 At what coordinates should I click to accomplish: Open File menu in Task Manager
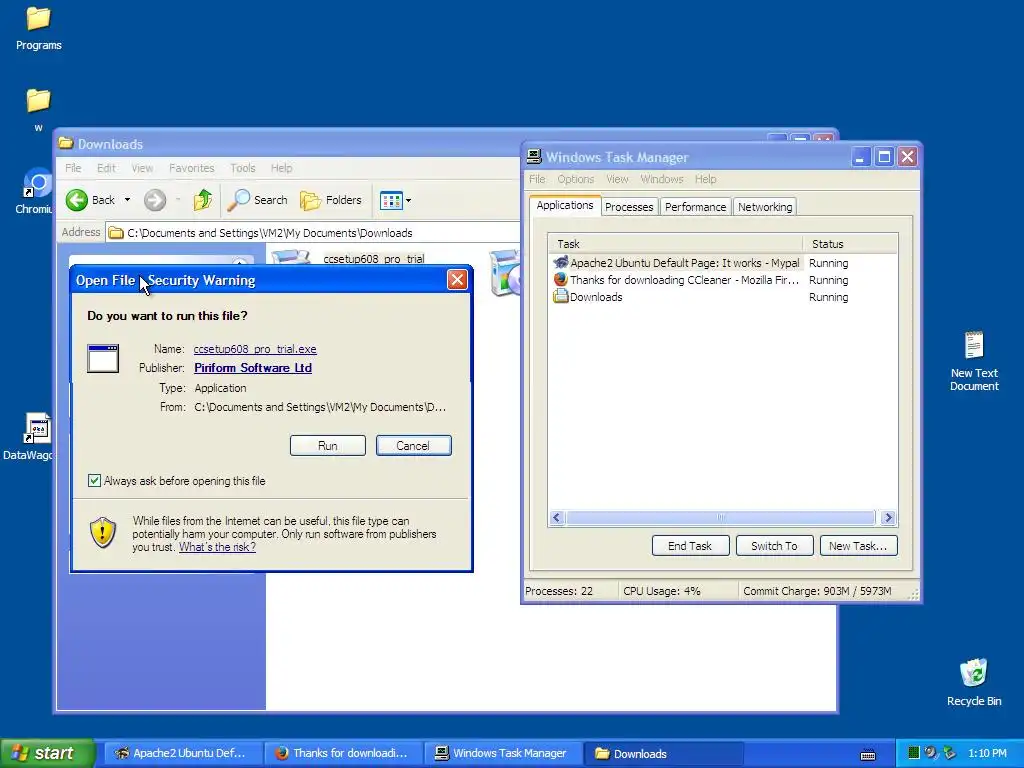[537, 179]
